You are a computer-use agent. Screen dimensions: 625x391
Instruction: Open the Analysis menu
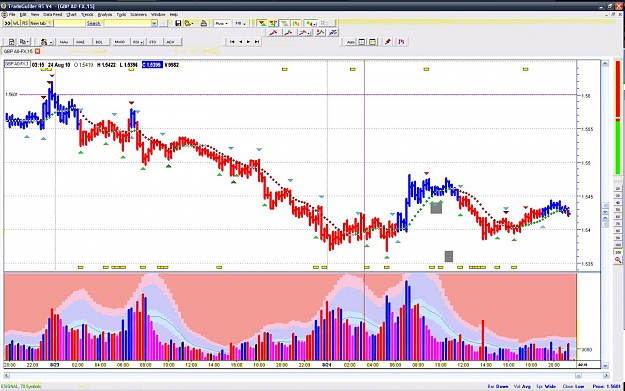[x=105, y=14]
